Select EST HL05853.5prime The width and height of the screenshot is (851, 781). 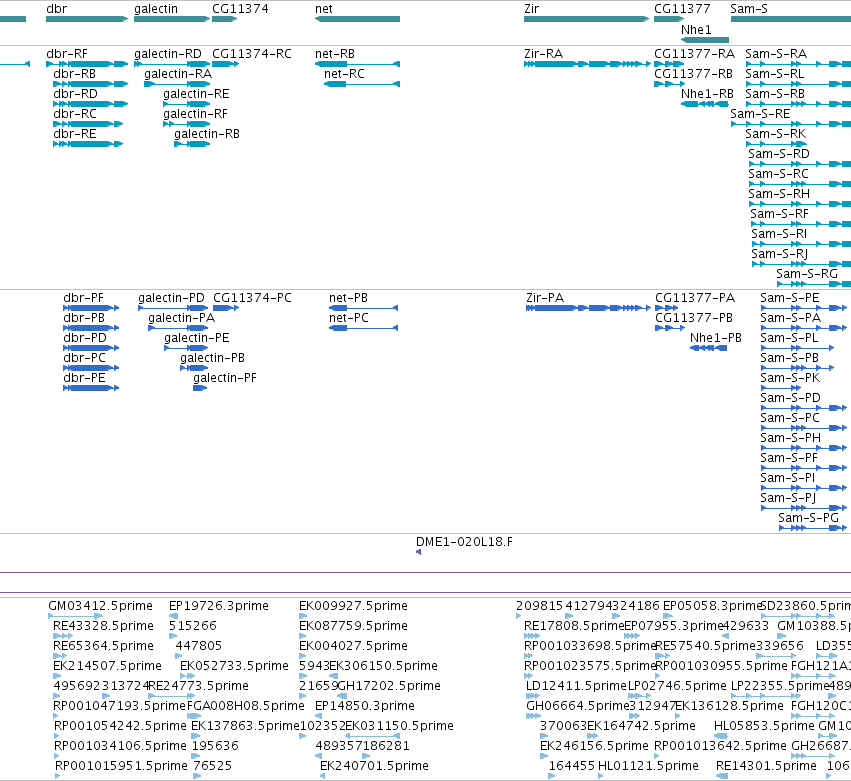pos(721,736)
